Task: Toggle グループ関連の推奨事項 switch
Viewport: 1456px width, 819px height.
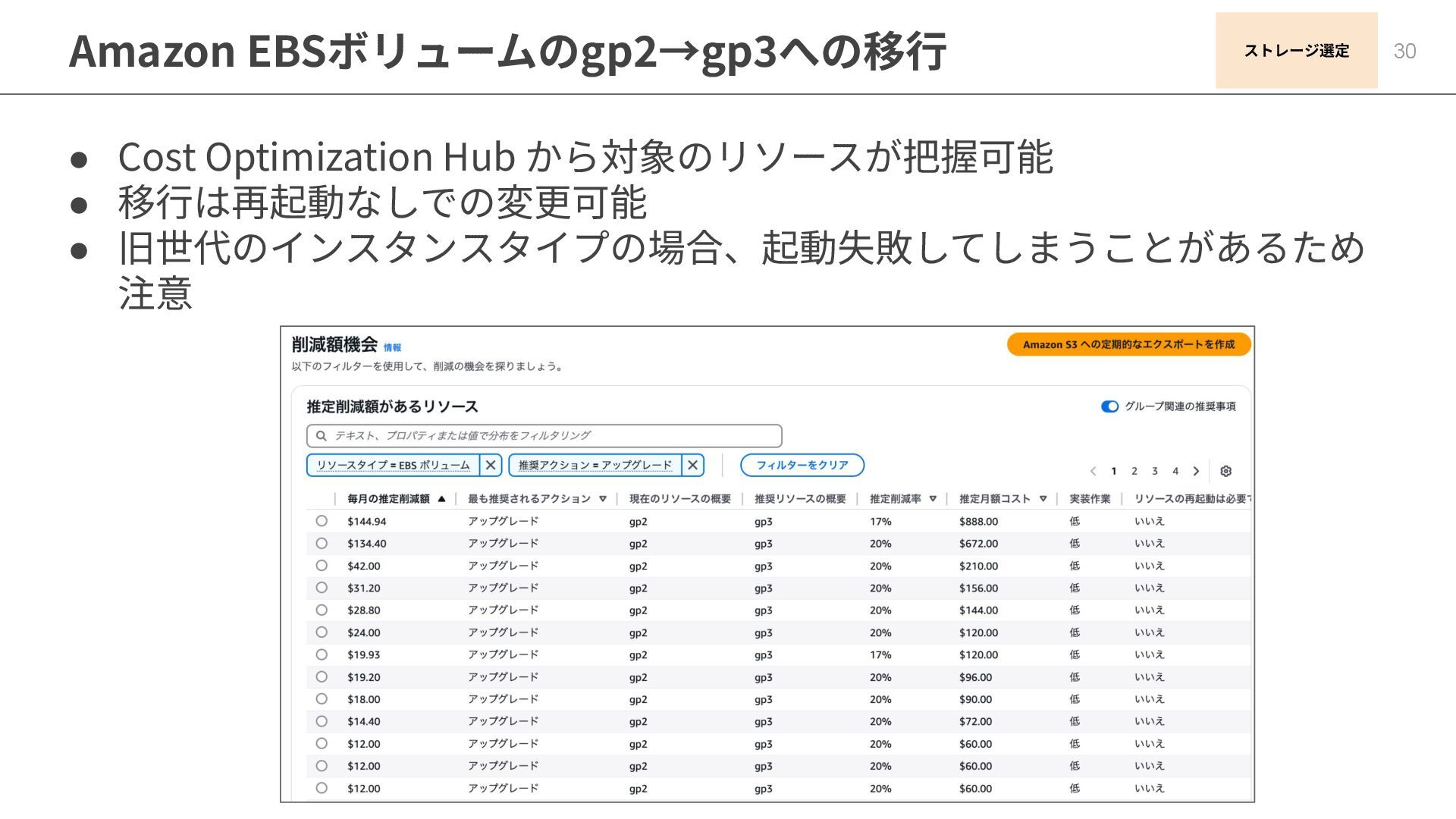Action: 1109,406
